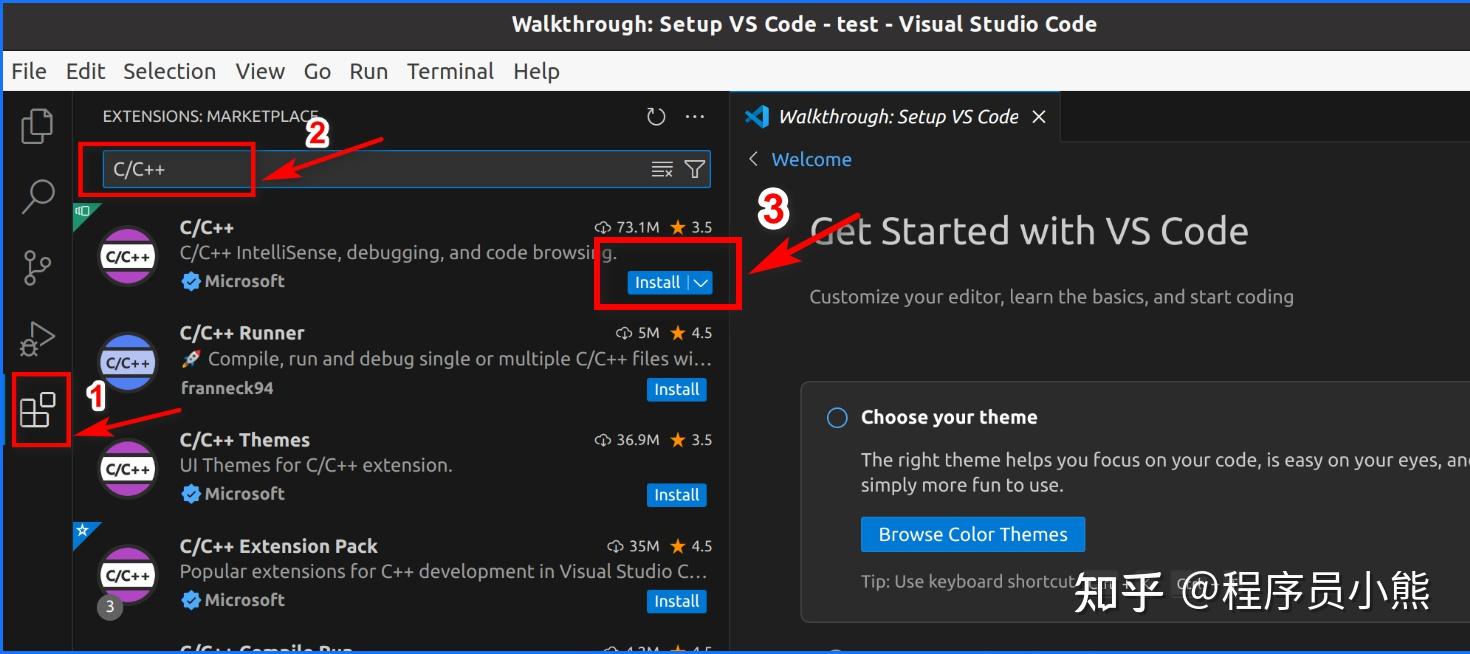The height and width of the screenshot is (654, 1470).
Task: Open extension views more actions icon
Action: (x=695, y=116)
